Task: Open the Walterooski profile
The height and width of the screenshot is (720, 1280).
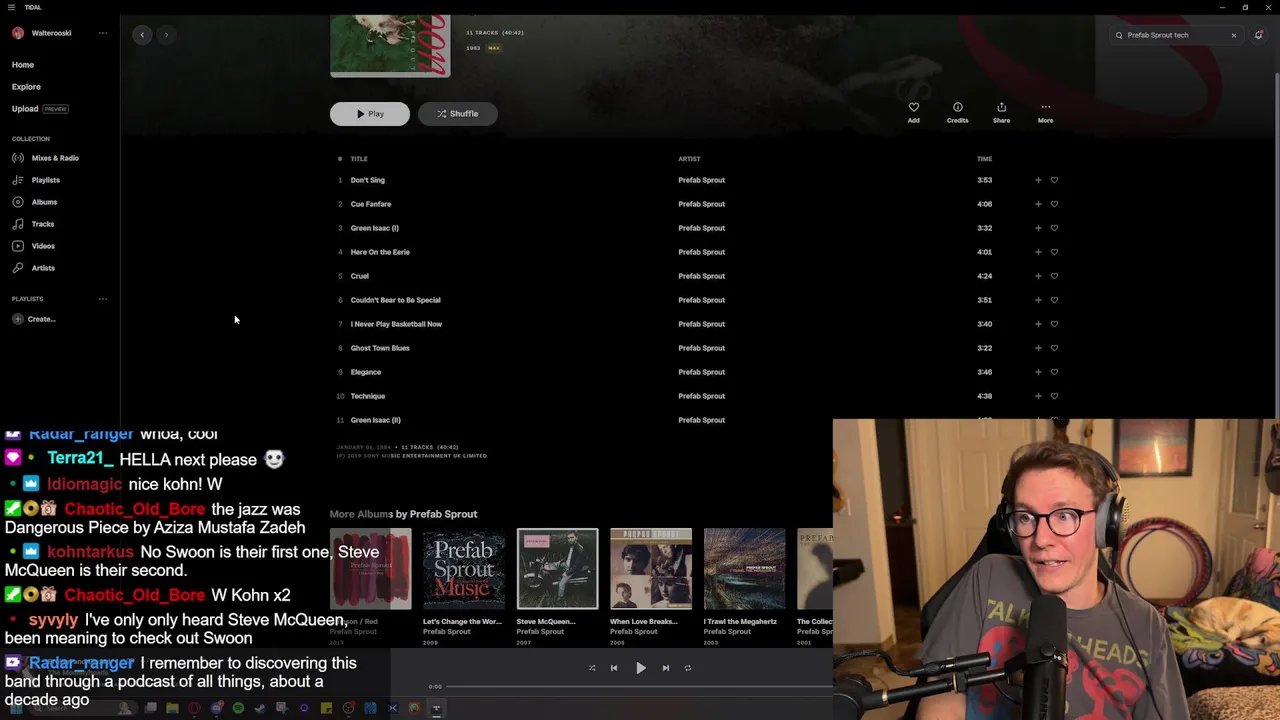Action: coord(42,33)
